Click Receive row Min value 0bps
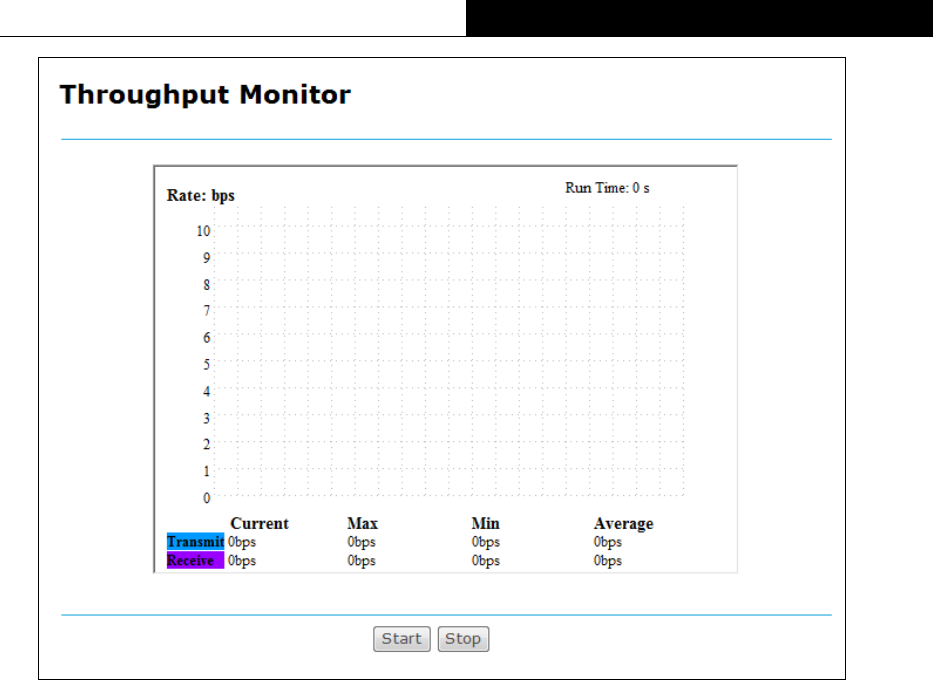 pos(486,560)
